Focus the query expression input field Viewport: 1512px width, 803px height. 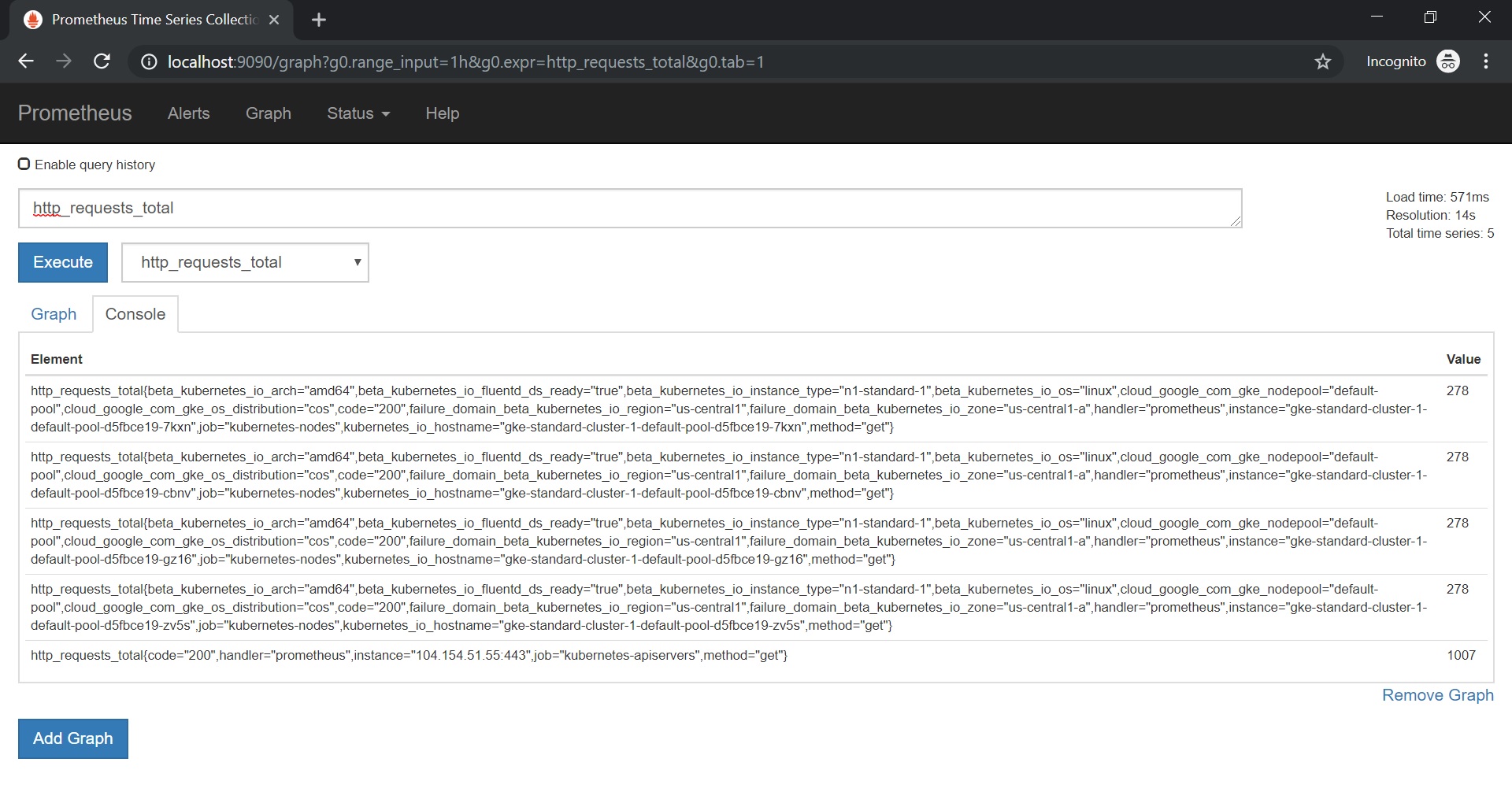point(630,209)
